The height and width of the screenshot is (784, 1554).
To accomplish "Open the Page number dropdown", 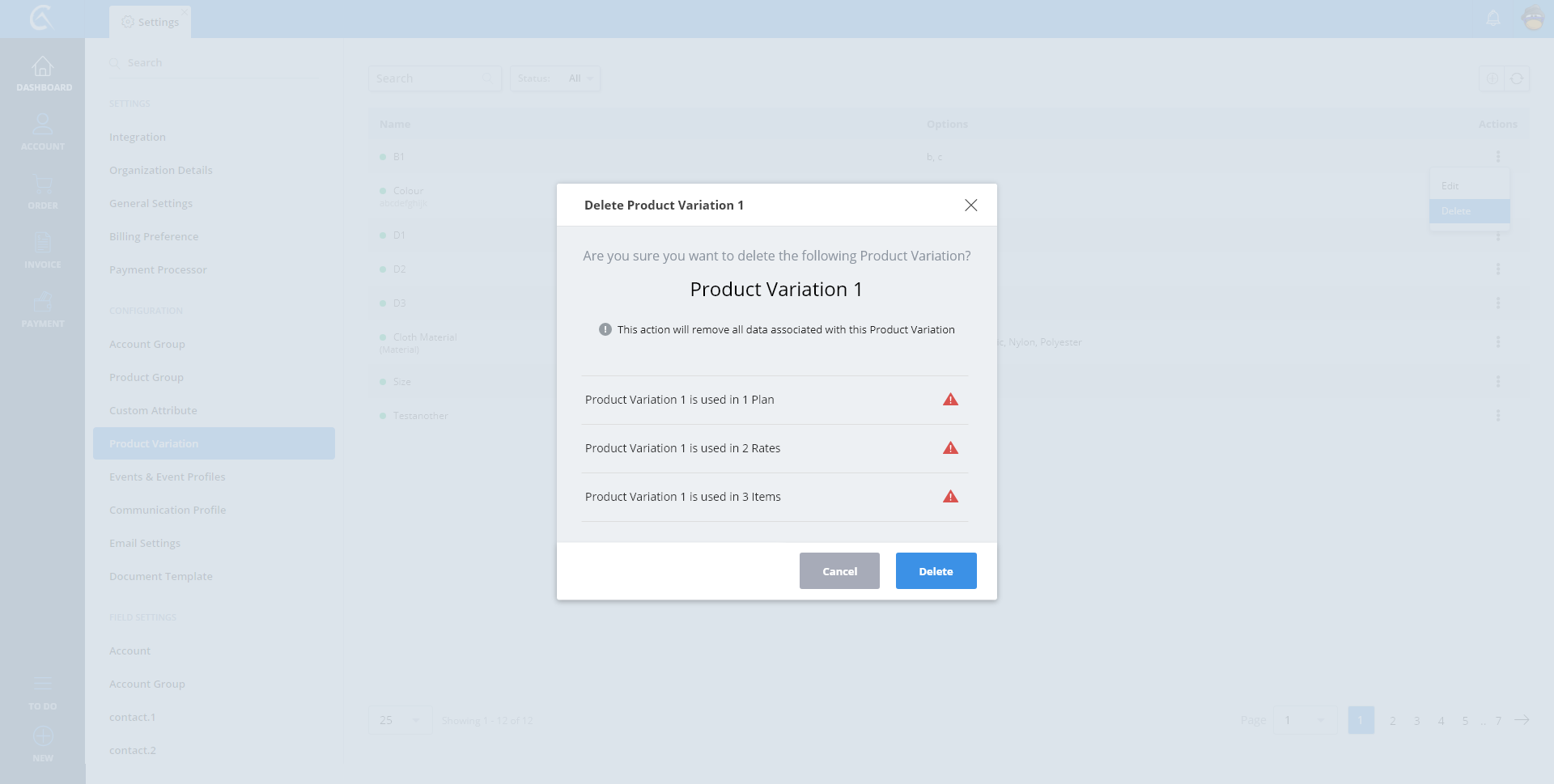I will 1305,720.
